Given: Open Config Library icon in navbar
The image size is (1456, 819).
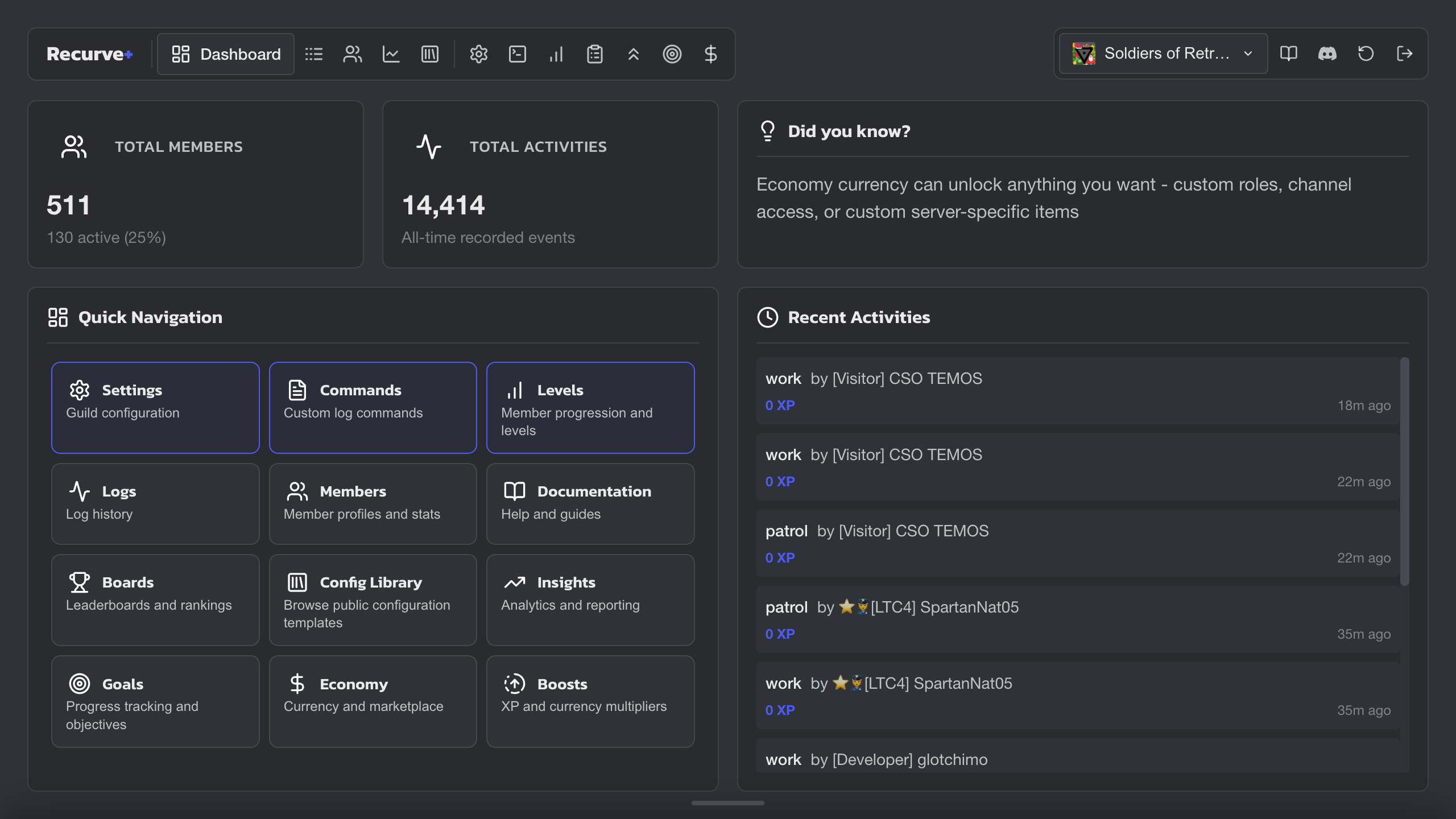Looking at the screenshot, I should 429,54.
